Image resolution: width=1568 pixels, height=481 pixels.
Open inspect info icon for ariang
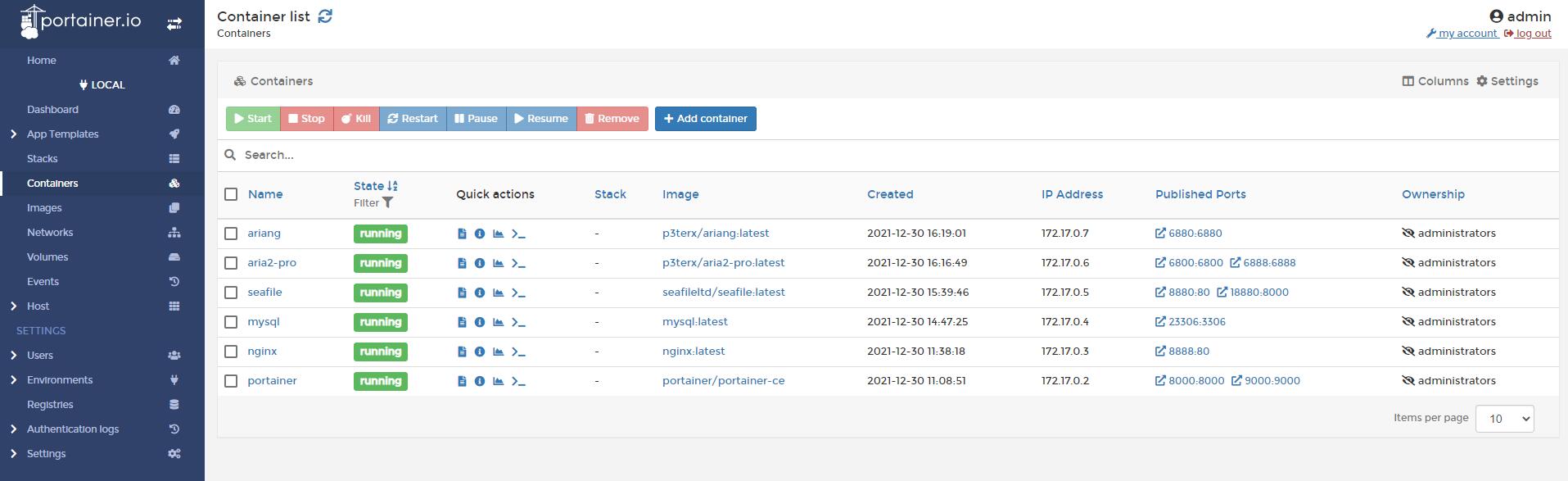[x=480, y=234]
